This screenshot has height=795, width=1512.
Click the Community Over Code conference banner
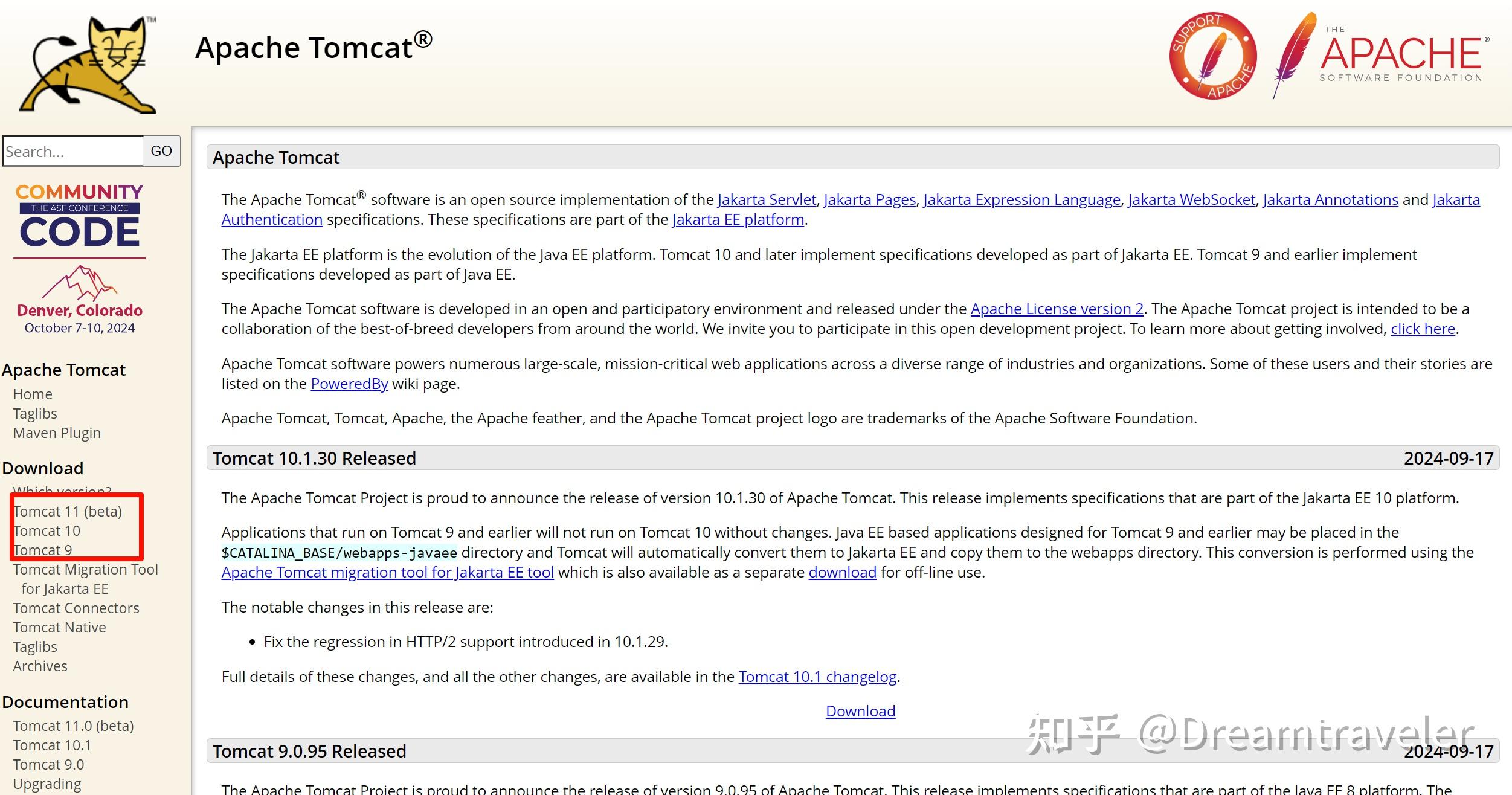pyautogui.click(x=80, y=217)
